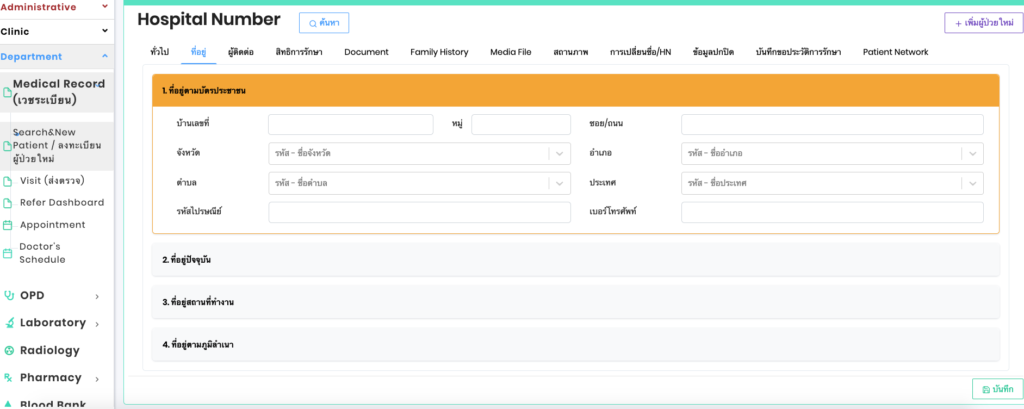This screenshot has width=1024, height=409.
Task: Switch to the Family History tab
Action: (439, 52)
